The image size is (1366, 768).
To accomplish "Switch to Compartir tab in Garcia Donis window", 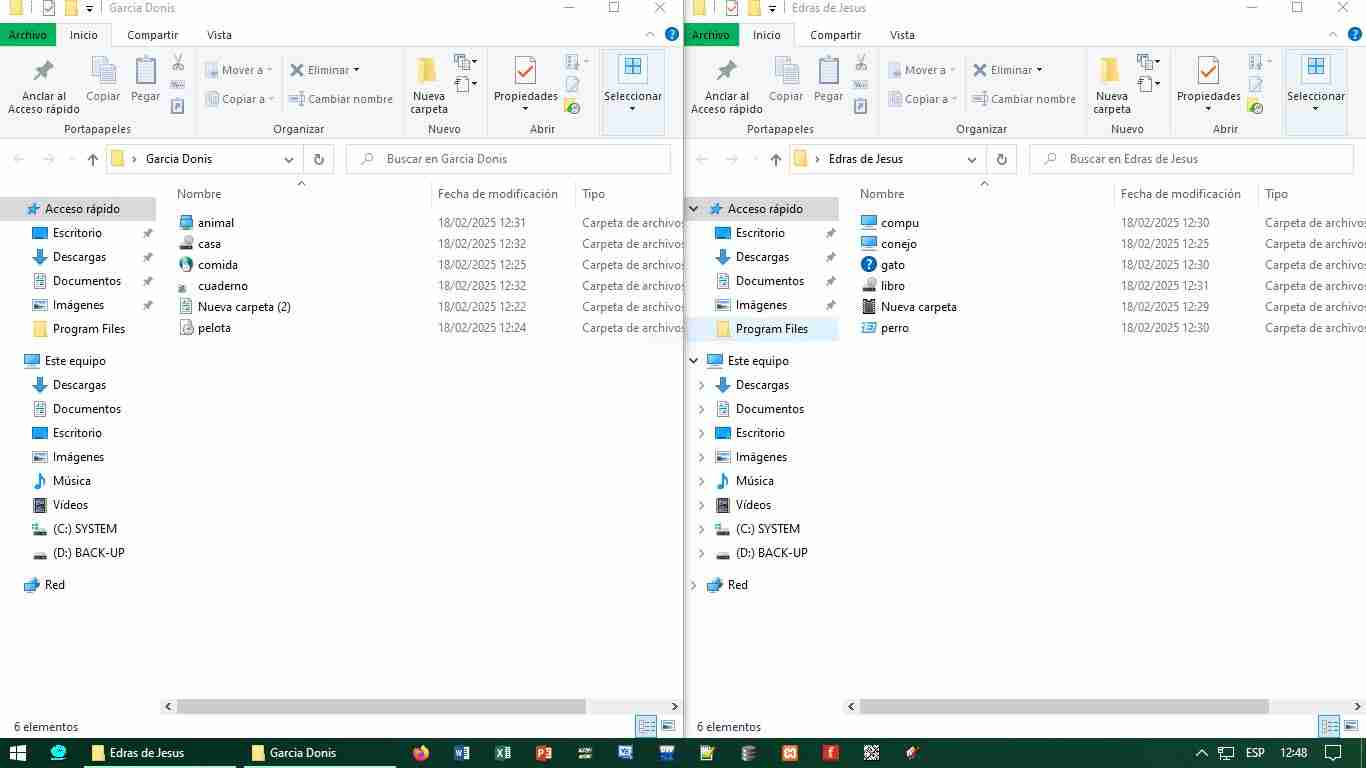I will pyautogui.click(x=153, y=35).
